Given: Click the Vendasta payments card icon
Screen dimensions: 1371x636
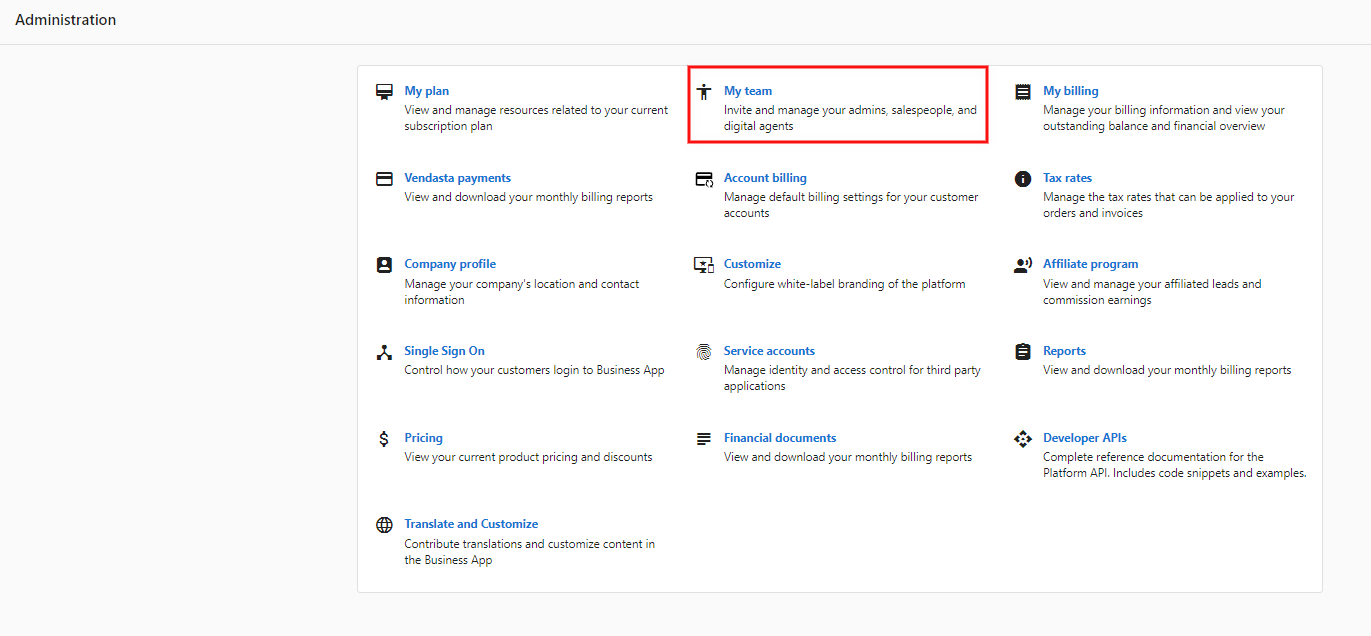Looking at the screenshot, I should click(x=384, y=179).
